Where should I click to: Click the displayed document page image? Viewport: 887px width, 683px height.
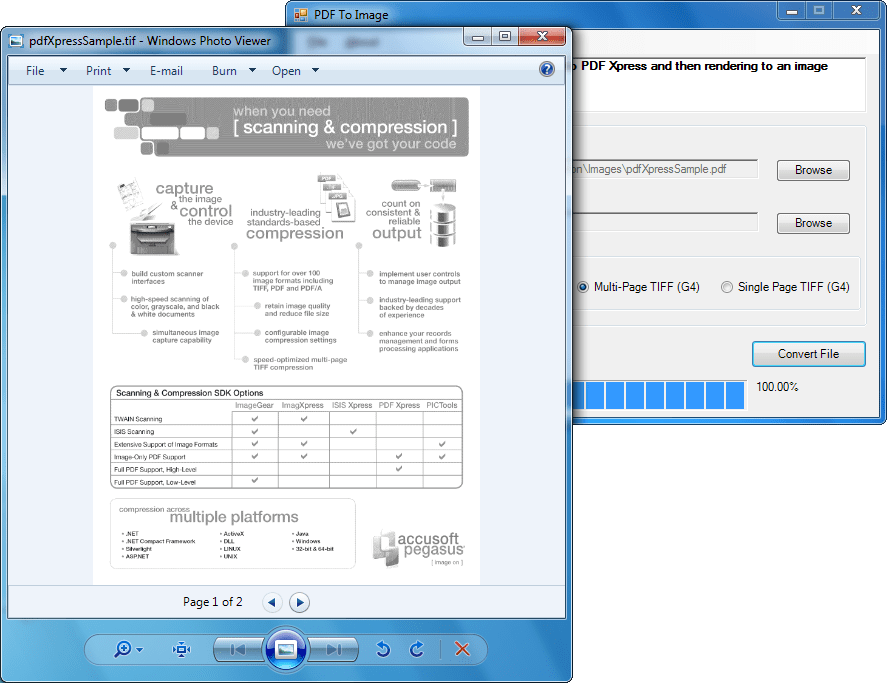point(286,335)
